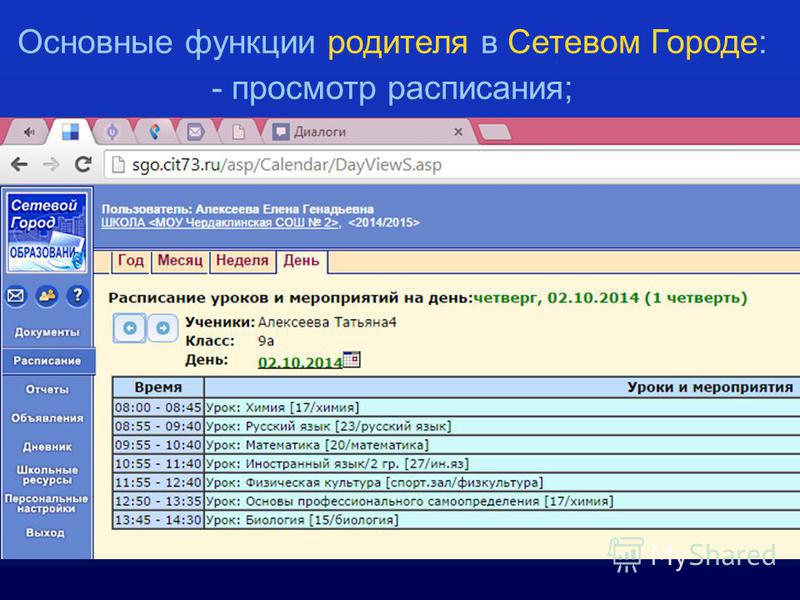Open the blank document browser tab
Screen dimensions: 800x600
click(238, 132)
